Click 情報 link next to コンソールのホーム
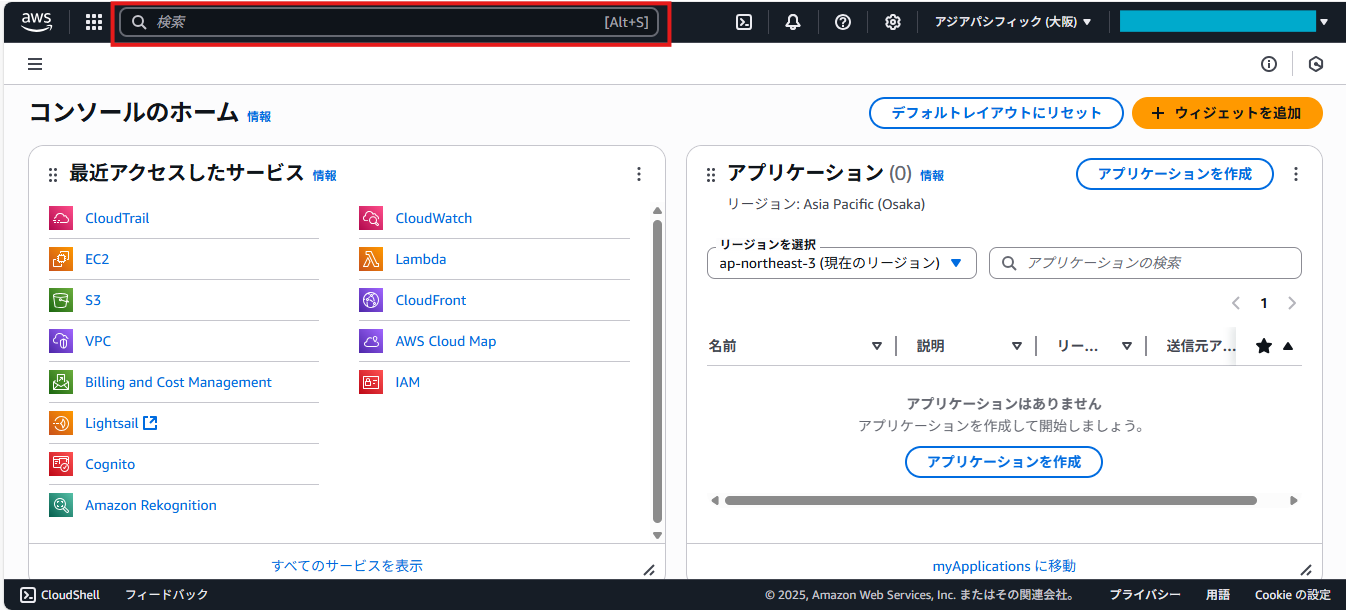 click(x=259, y=117)
